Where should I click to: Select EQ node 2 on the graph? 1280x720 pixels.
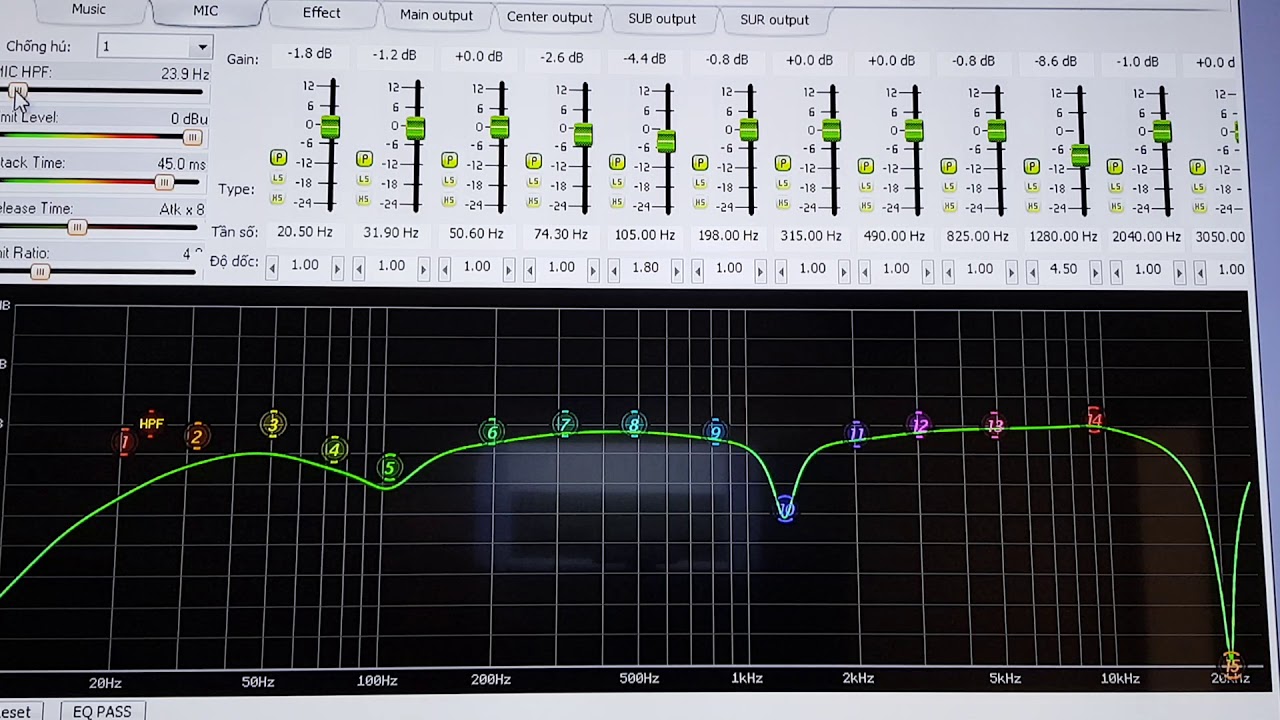pyautogui.click(x=197, y=437)
